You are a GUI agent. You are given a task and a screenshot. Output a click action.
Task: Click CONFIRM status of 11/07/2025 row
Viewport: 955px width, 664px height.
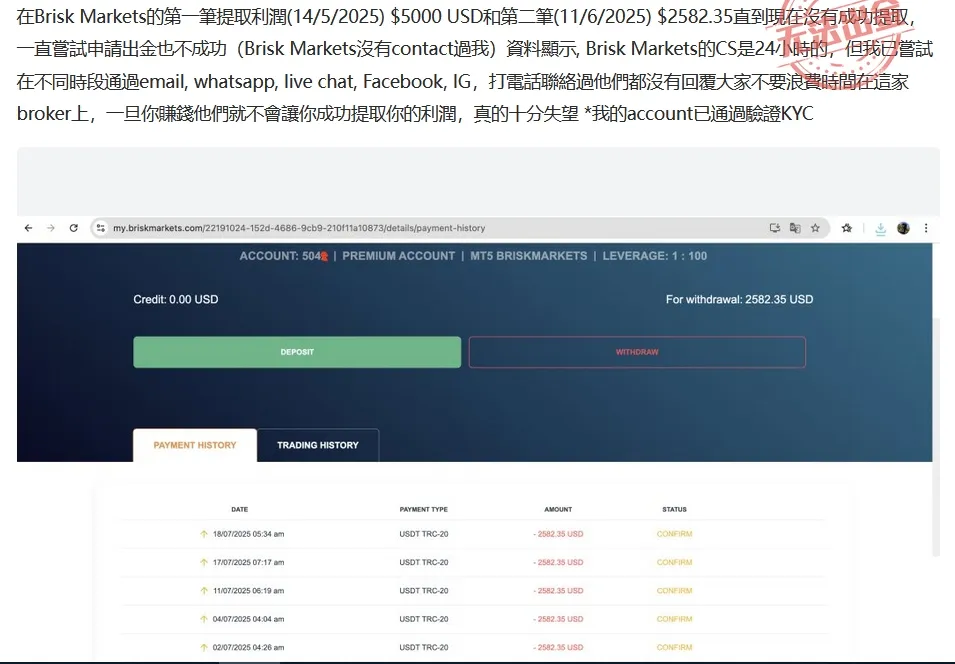point(674,591)
